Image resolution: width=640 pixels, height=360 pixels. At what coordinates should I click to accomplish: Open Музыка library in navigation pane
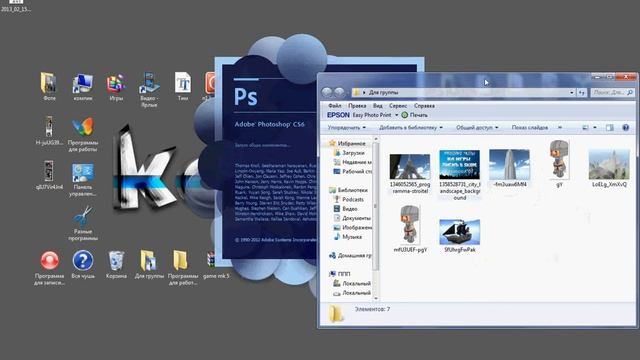(x=348, y=237)
